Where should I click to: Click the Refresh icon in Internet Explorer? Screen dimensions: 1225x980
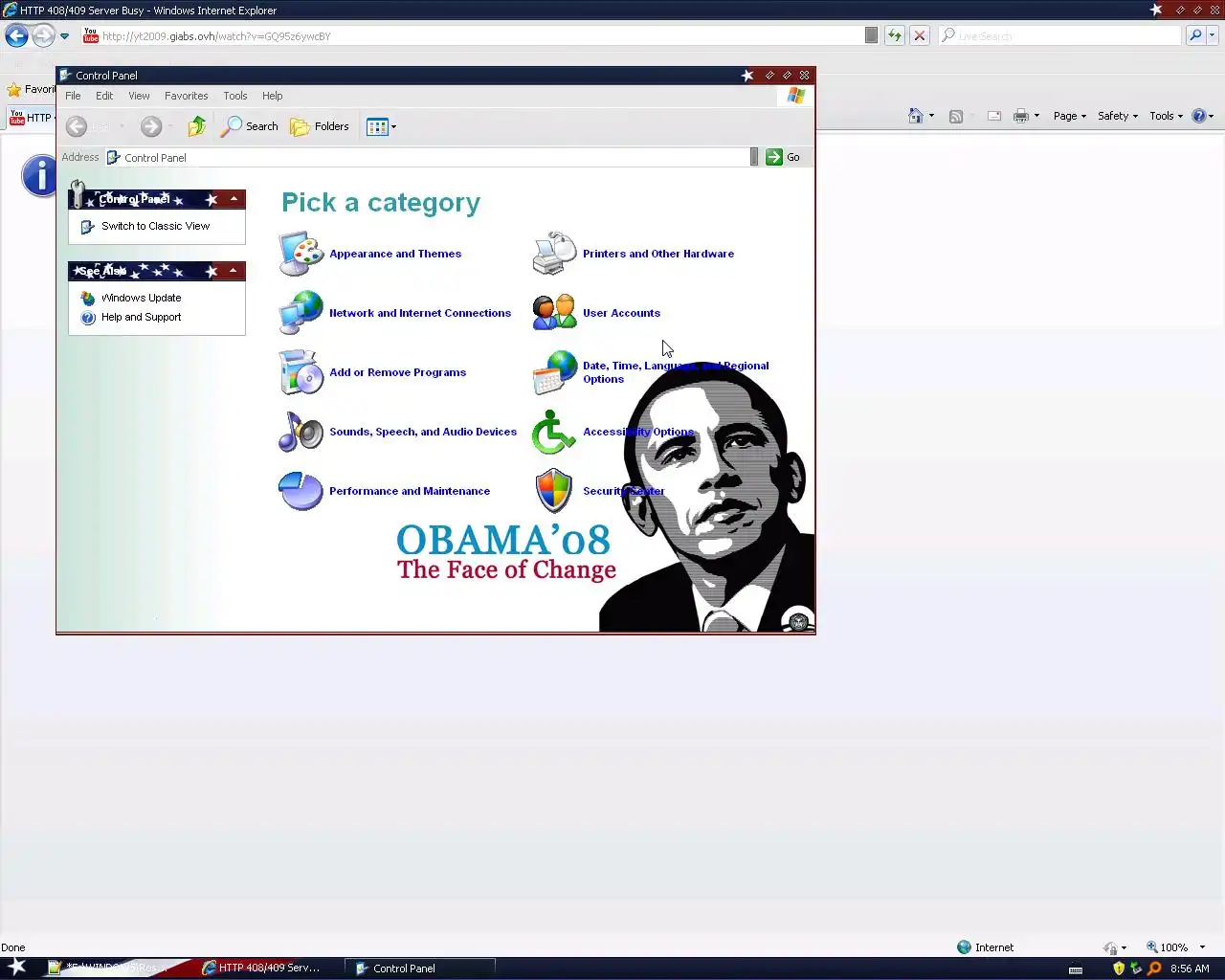point(894,35)
